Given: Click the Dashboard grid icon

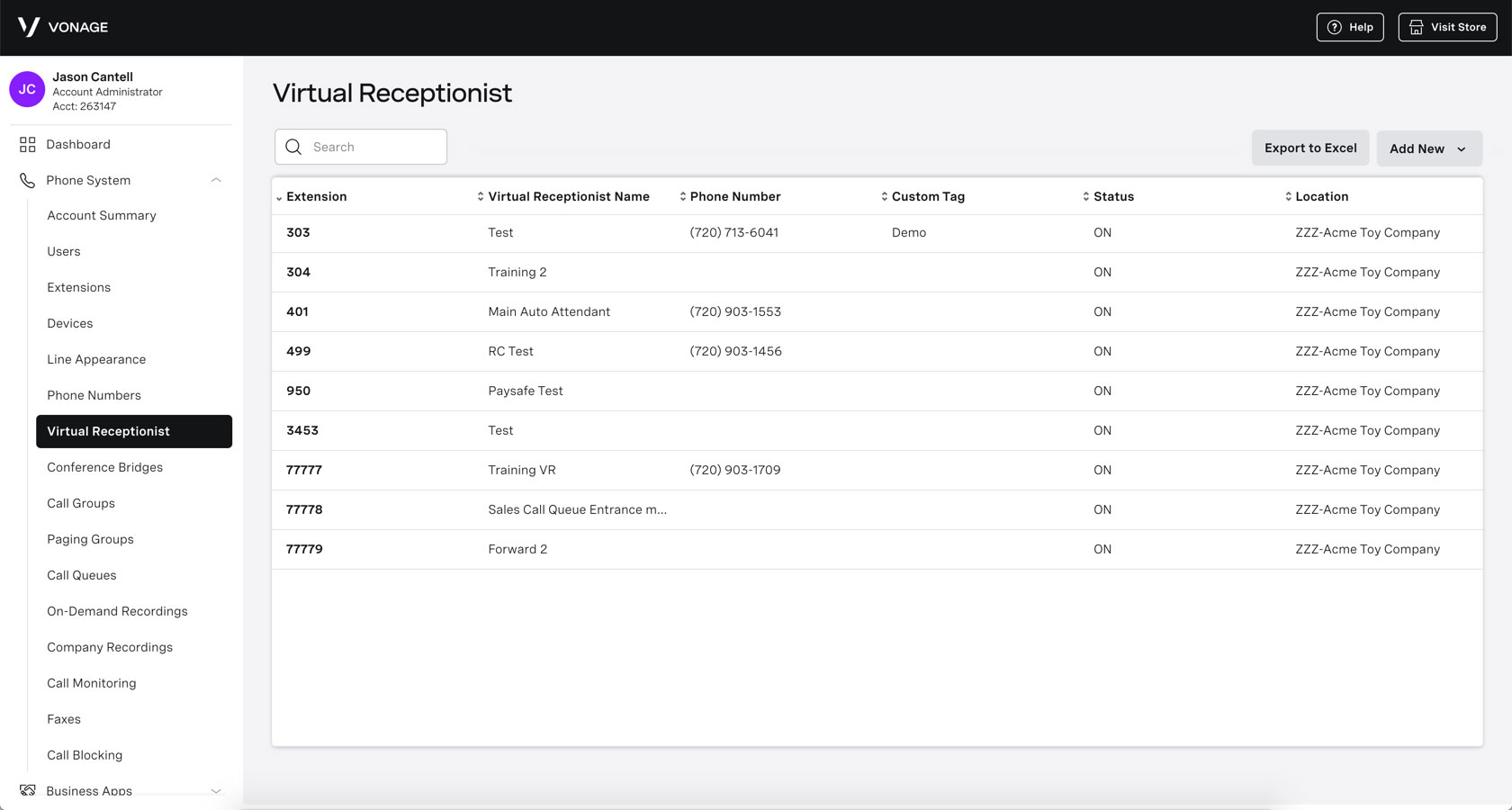Looking at the screenshot, I should (x=28, y=144).
